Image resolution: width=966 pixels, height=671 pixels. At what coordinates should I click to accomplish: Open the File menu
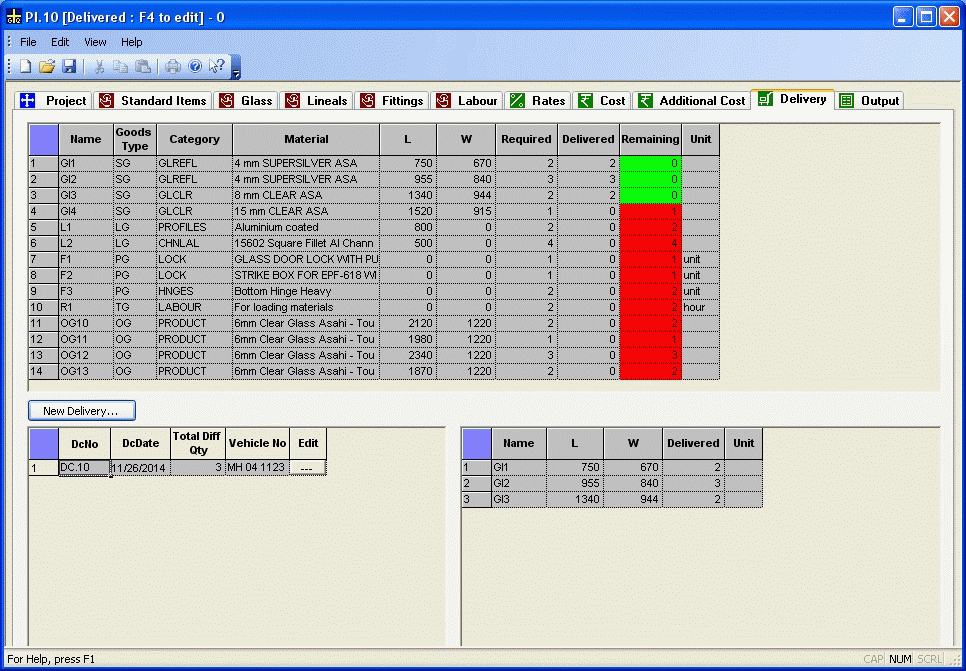click(x=28, y=42)
